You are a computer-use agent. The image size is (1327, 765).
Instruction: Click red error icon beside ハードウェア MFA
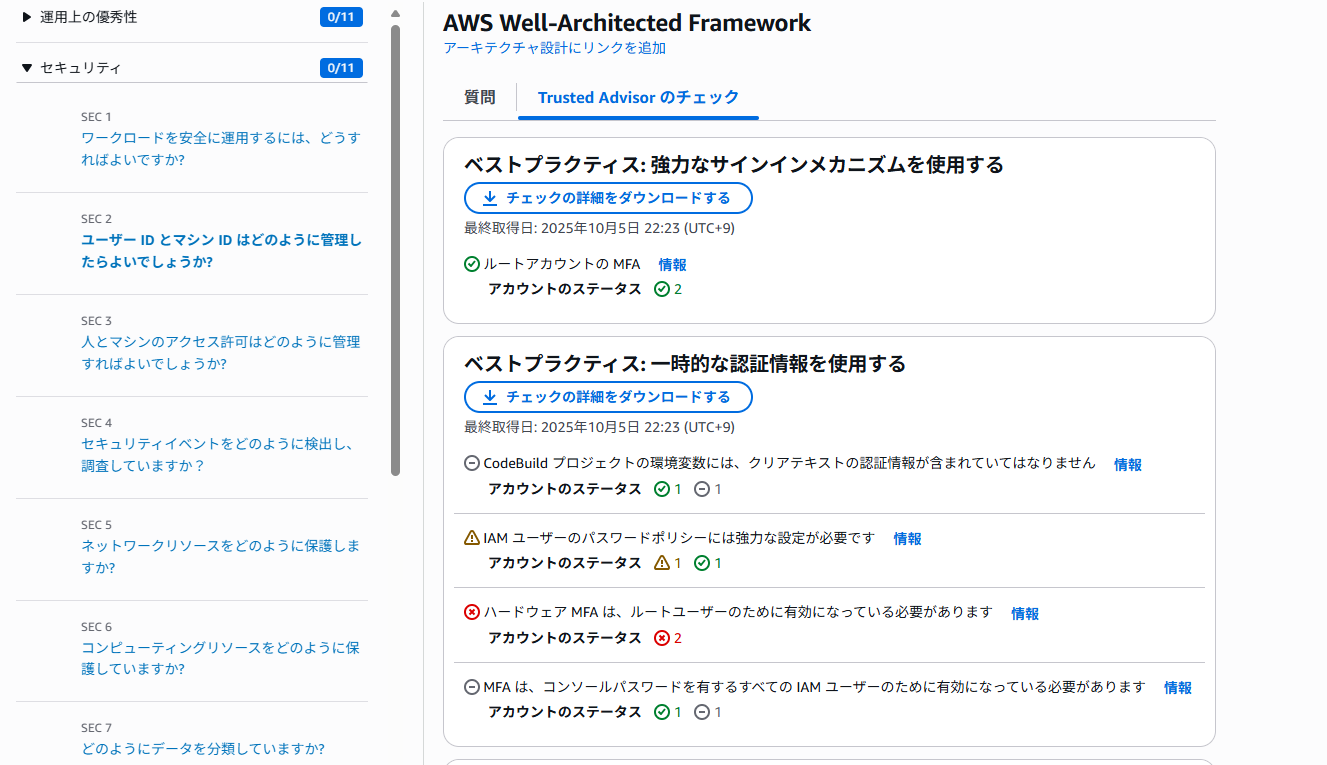472,612
